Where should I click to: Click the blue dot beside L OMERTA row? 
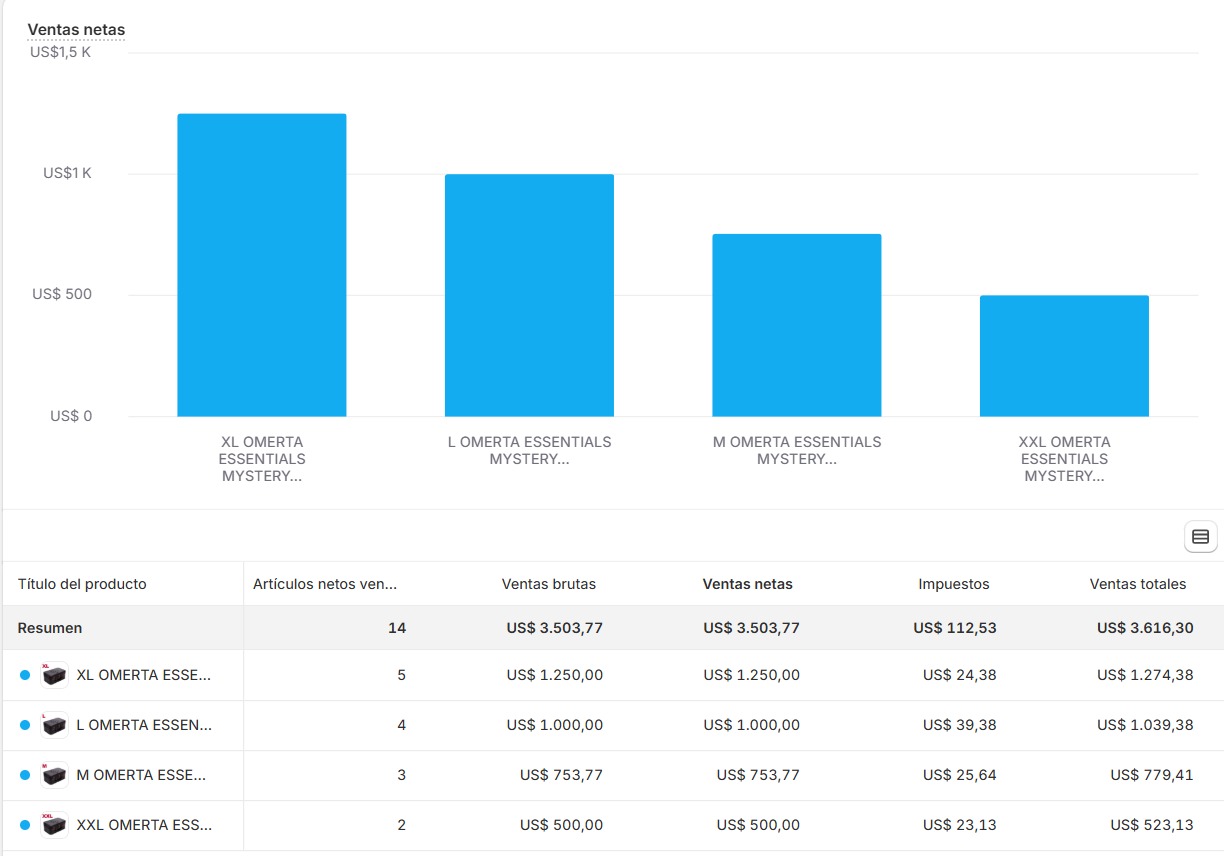(25, 725)
